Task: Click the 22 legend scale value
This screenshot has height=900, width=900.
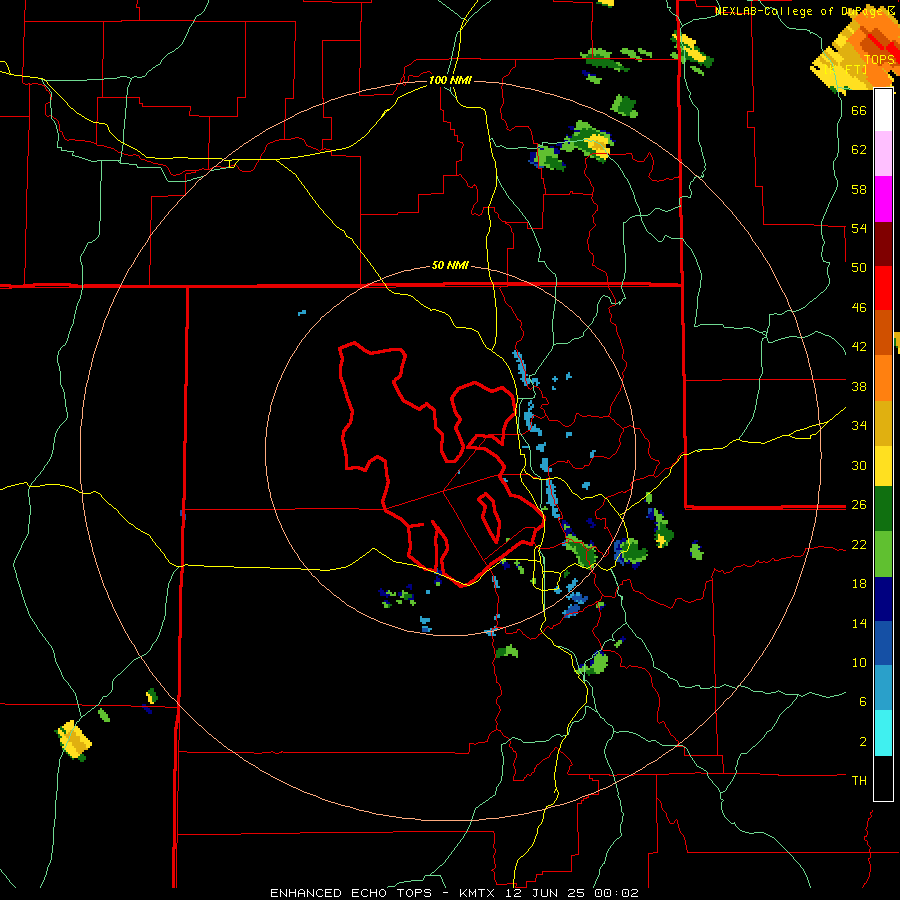Action: tap(859, 544)
